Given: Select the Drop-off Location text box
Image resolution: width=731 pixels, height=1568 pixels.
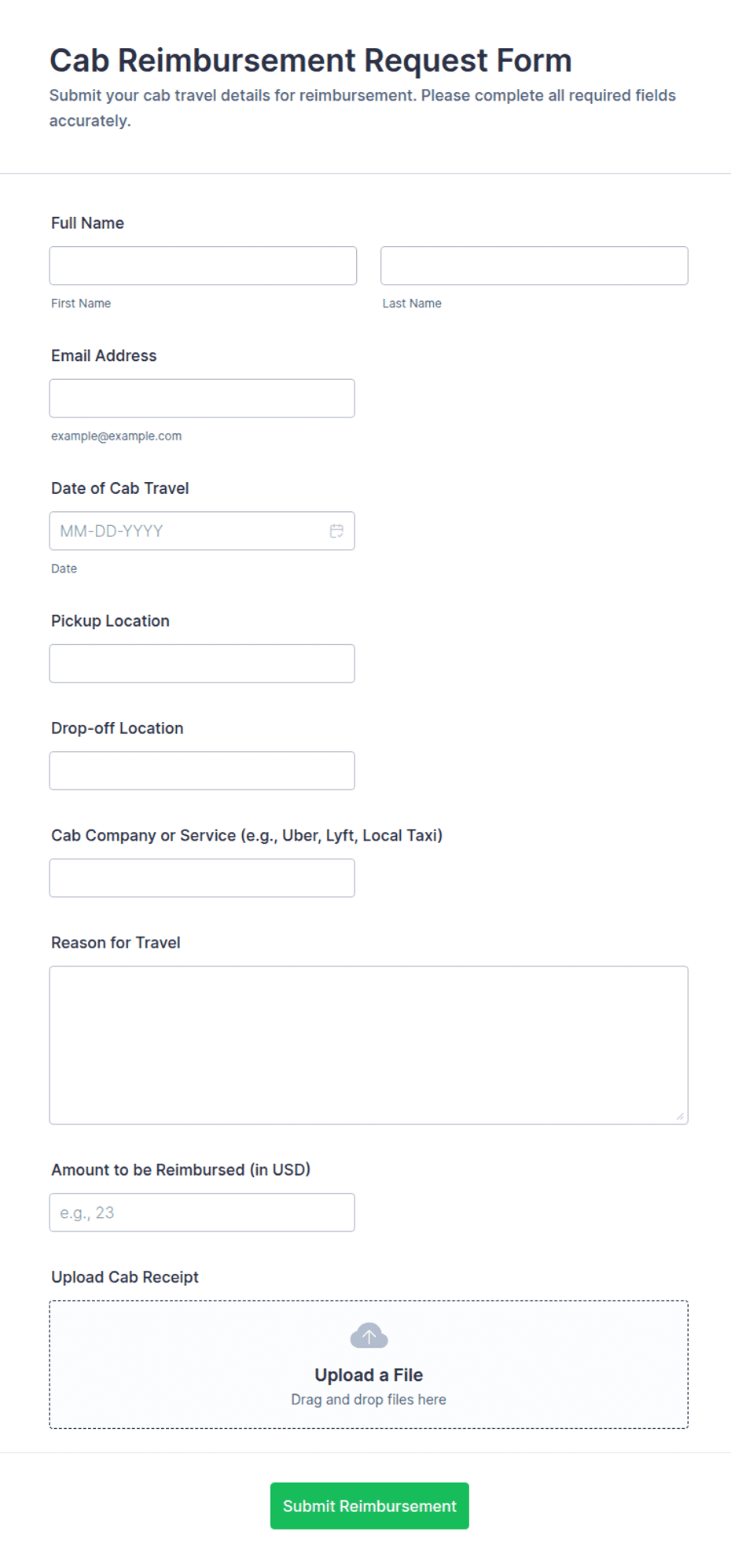Looking at the screenshot, I should tap(202, 771).
